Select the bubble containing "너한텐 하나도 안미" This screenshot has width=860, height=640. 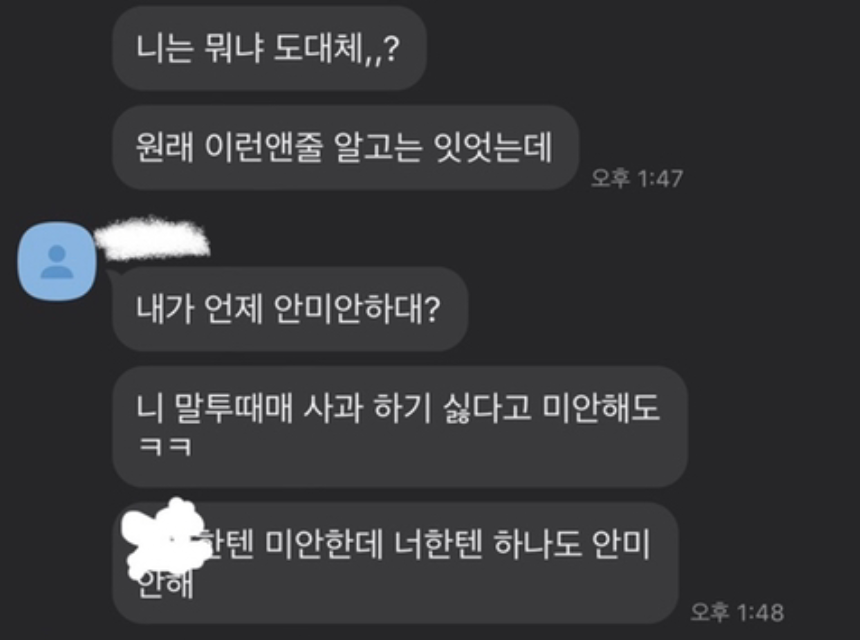[x=395, y=563]
